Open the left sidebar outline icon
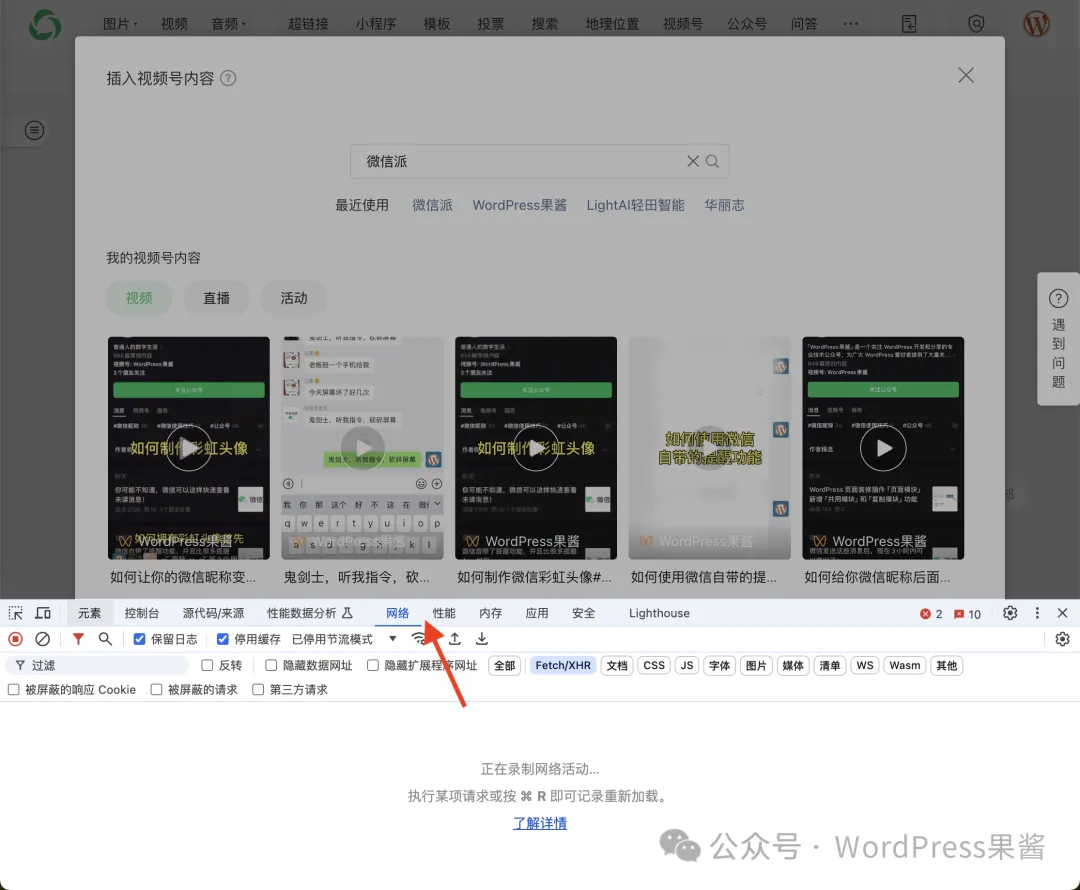Viewport: 1080px width, 890px height. 34,130
